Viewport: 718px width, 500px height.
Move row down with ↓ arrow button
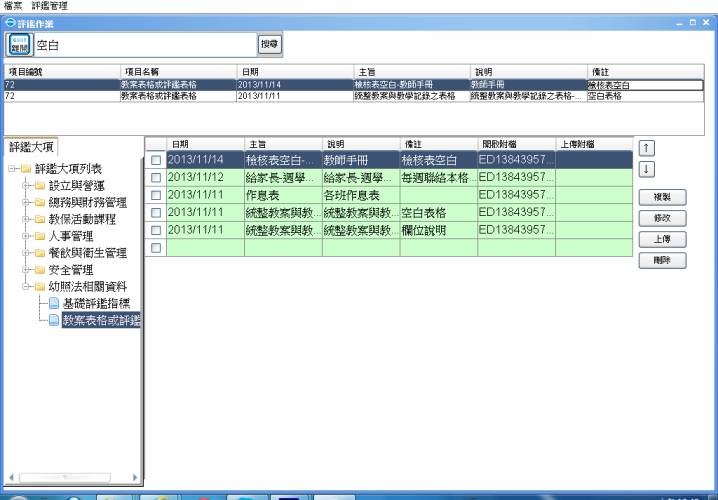point(645,167)
